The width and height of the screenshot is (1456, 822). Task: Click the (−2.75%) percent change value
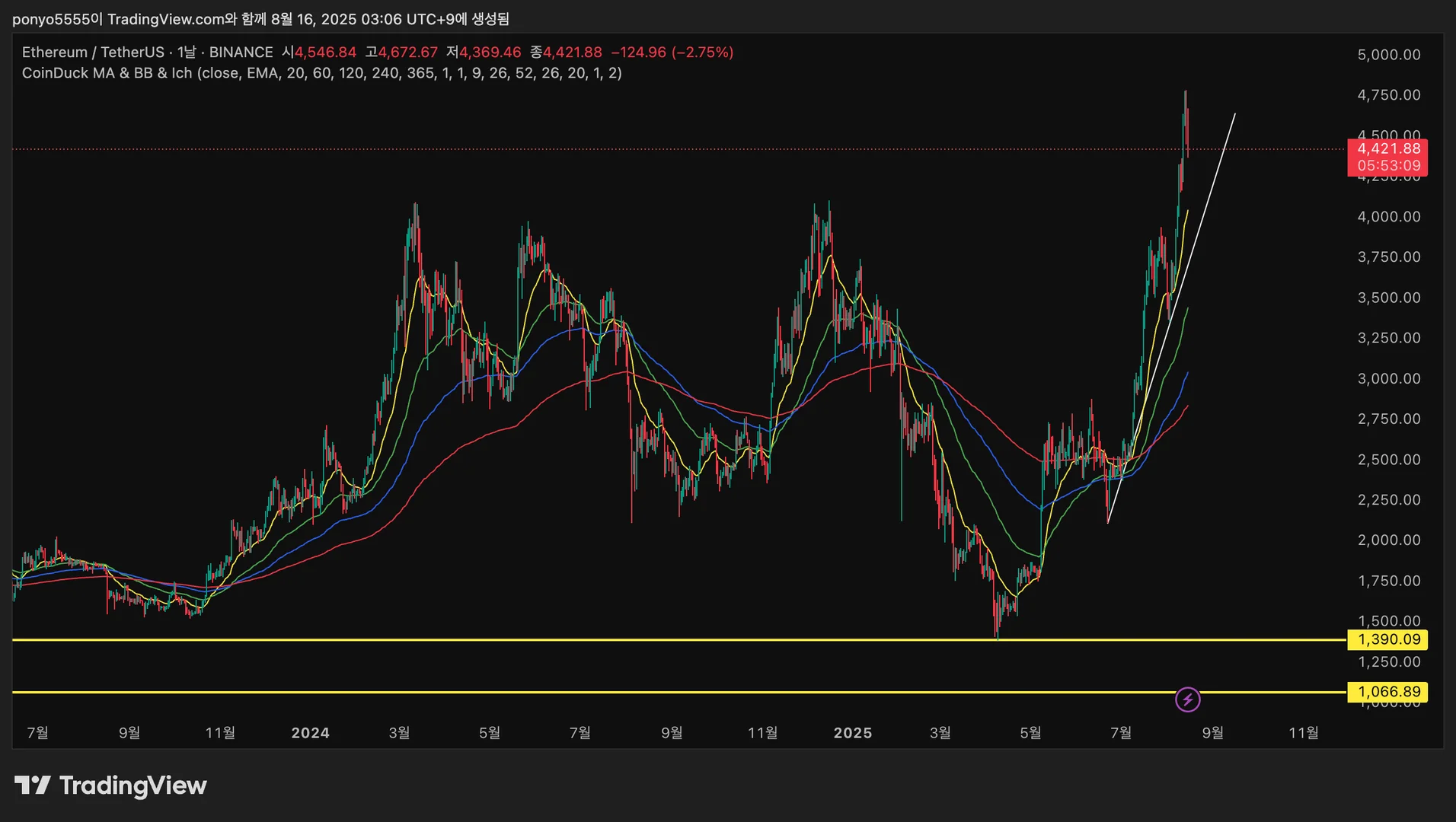[x=702, y=53]
